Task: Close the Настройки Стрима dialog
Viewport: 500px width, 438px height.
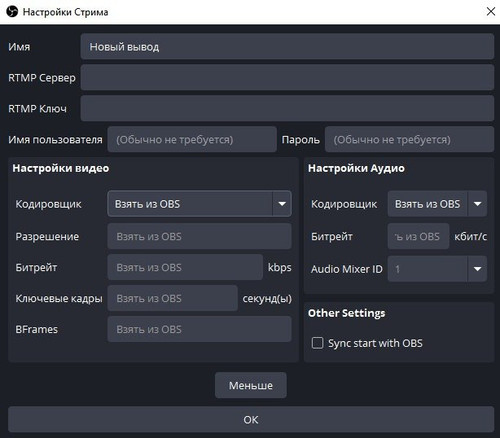Action: click(491, 12)
